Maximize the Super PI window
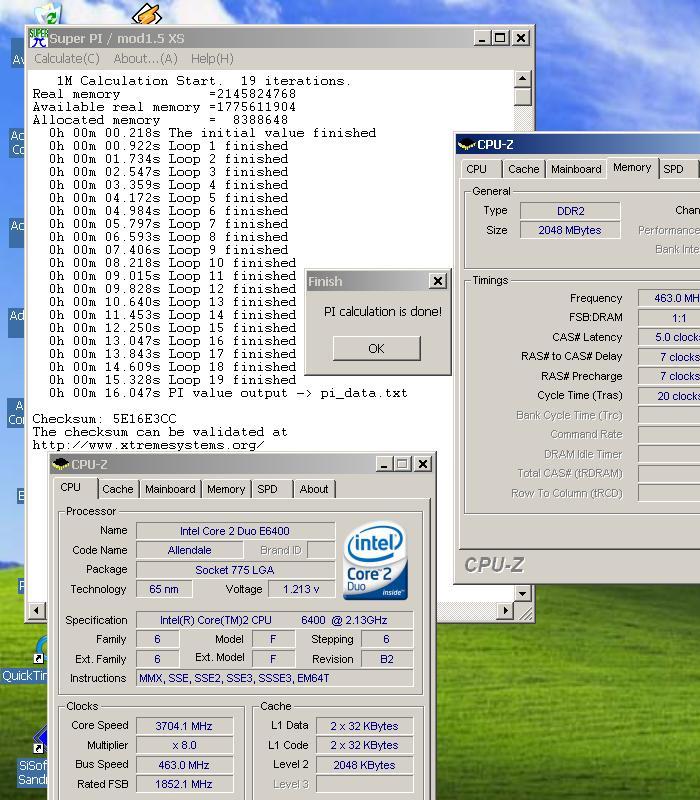Image resolution: width=700 pixels, height=800 pixels. (x=500, y=38)
